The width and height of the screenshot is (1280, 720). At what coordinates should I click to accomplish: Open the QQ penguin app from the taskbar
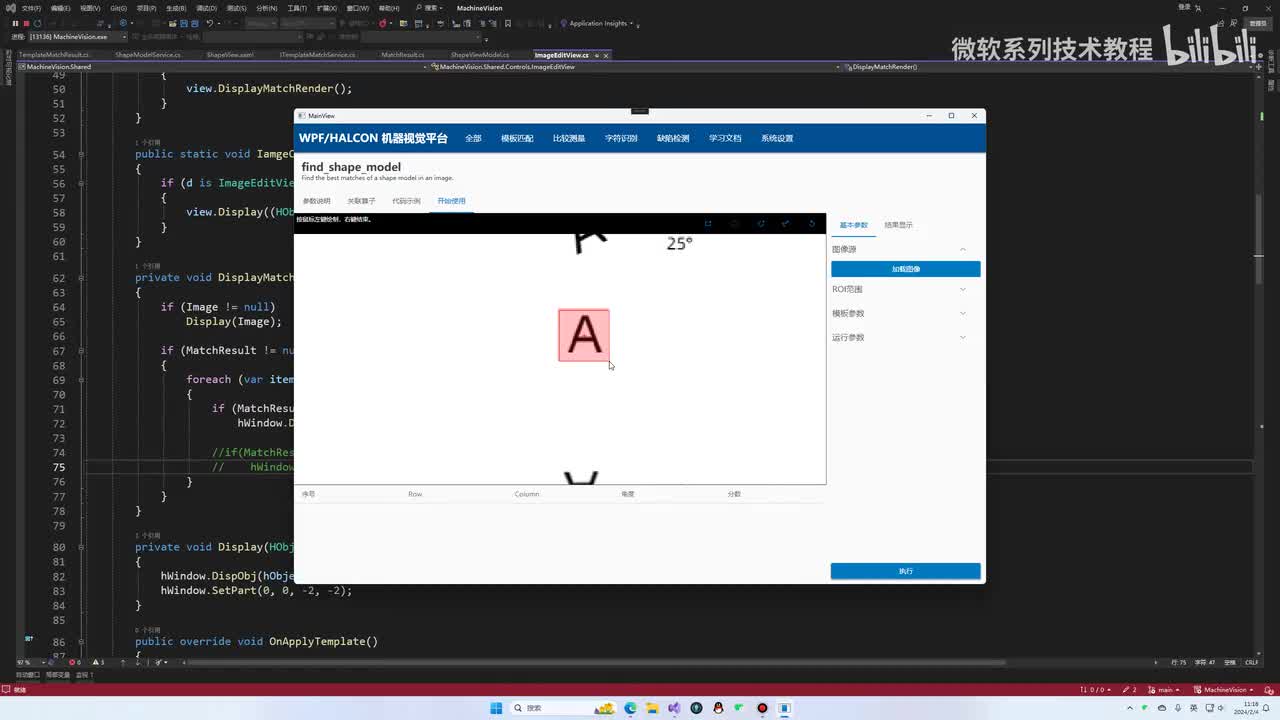tap(718, 708)
